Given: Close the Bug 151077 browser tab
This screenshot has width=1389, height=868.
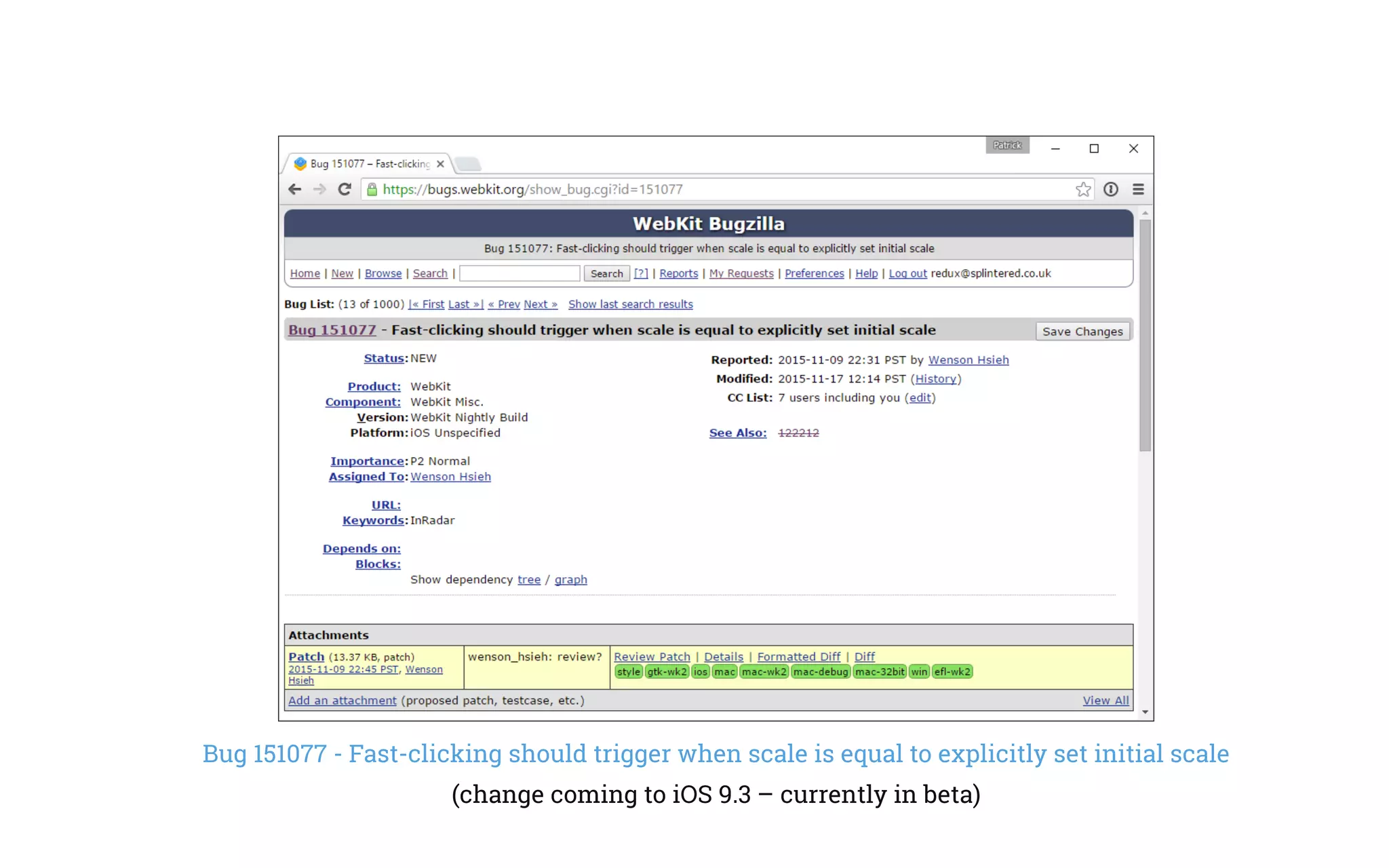Looking at the screenshot, I should [x=440, y=164].
